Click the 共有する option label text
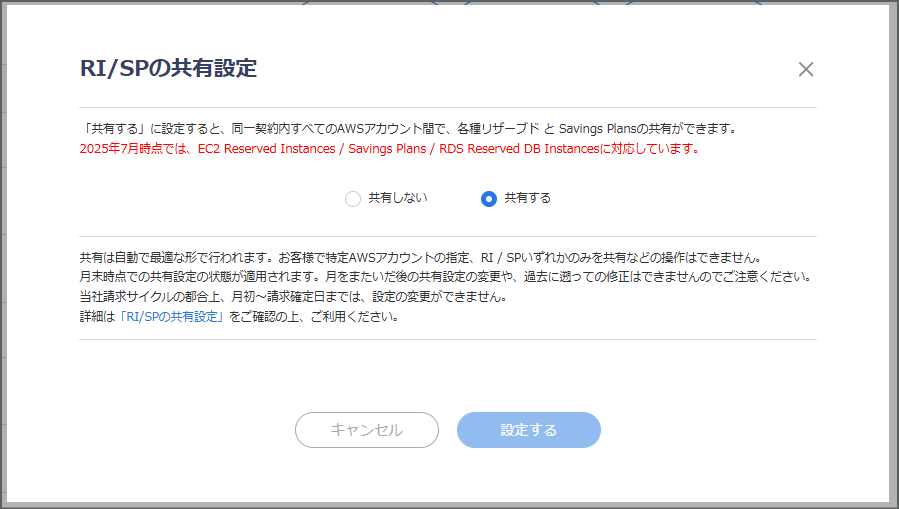 tap(527, 198)
